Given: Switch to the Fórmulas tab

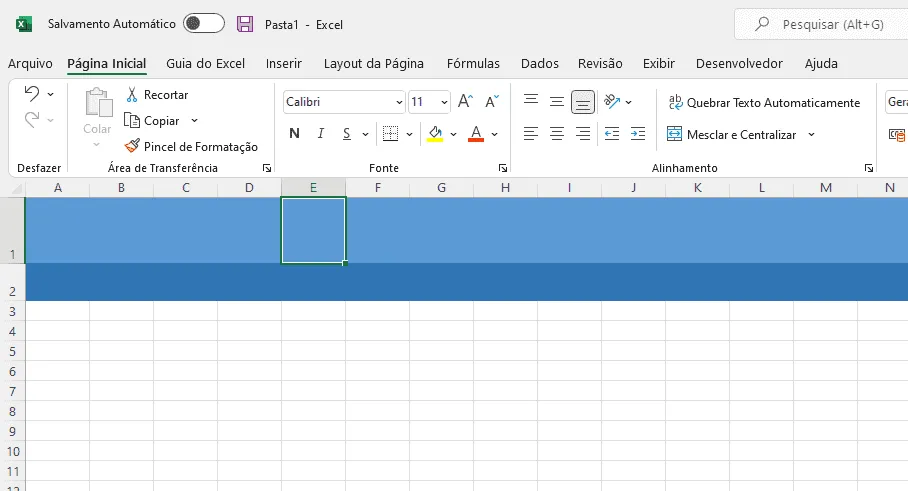Looking at the screenshot, I should [473, 64].
